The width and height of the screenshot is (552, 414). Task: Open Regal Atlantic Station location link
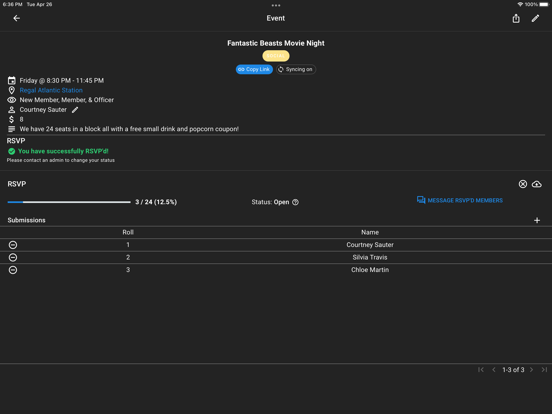[51, 90]
